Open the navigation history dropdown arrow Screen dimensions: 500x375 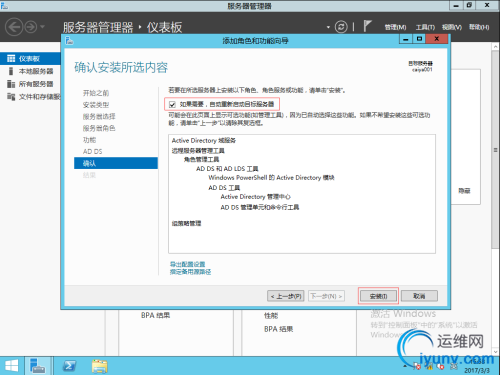(42, 26)
